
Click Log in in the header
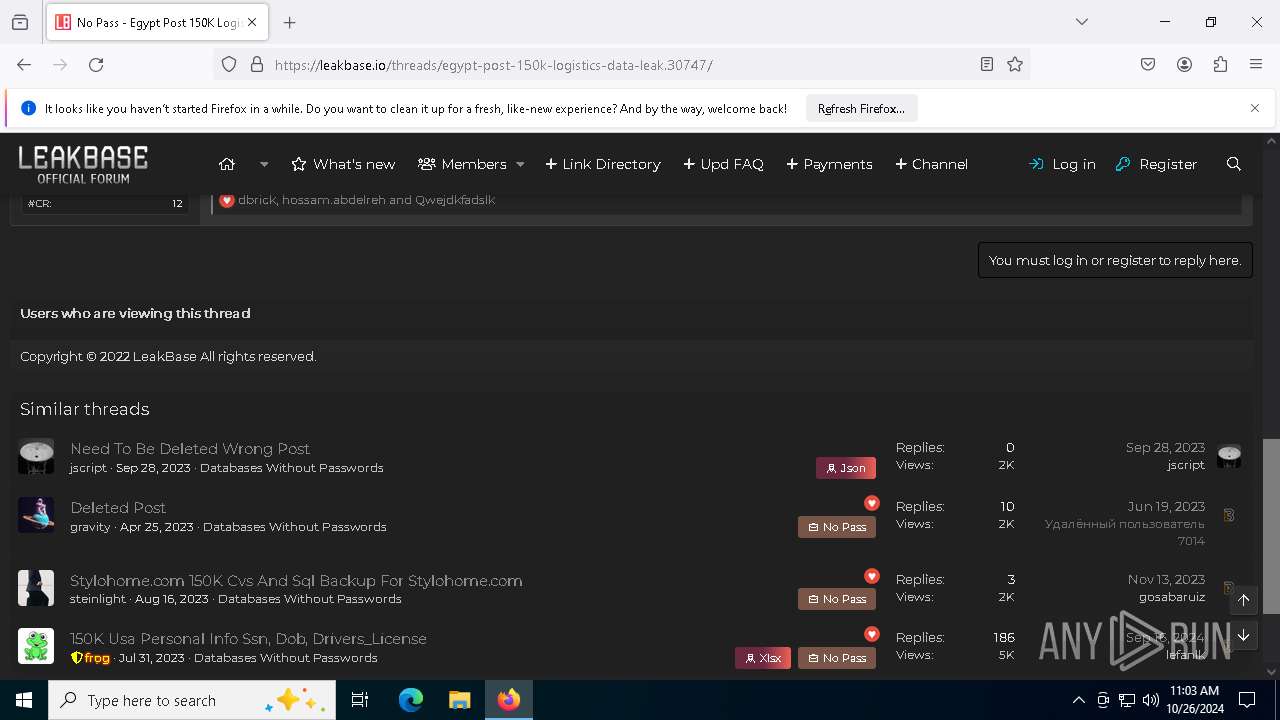click(x=1062, y=164)
